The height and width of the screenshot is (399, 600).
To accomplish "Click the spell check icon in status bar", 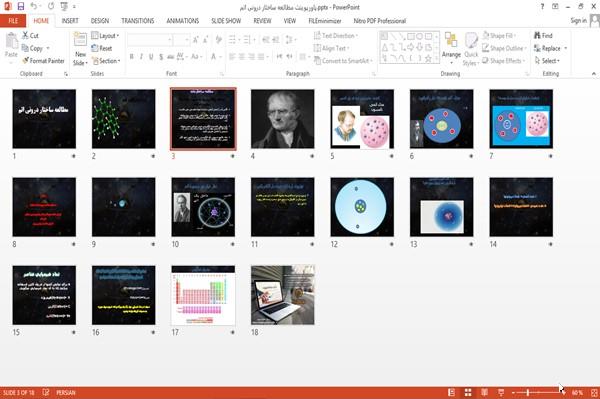I will pos(46,392).
